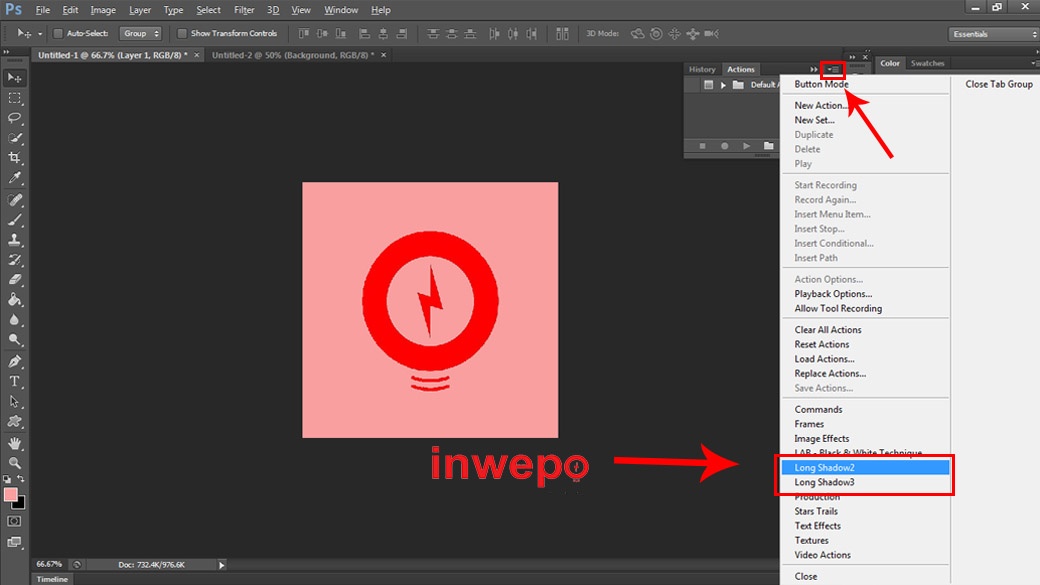Choose the Clone Stamp tool

[15, 240]
